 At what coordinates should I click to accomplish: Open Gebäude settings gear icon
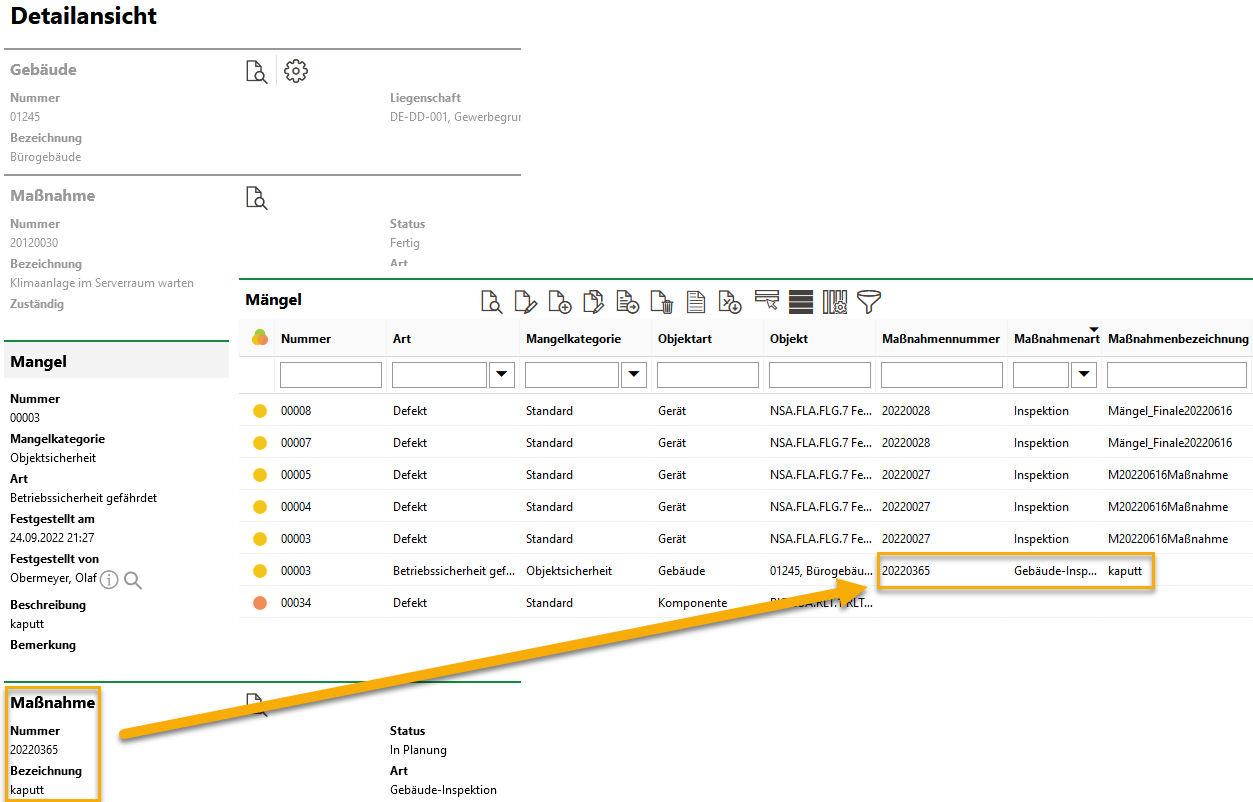[296, 71]
